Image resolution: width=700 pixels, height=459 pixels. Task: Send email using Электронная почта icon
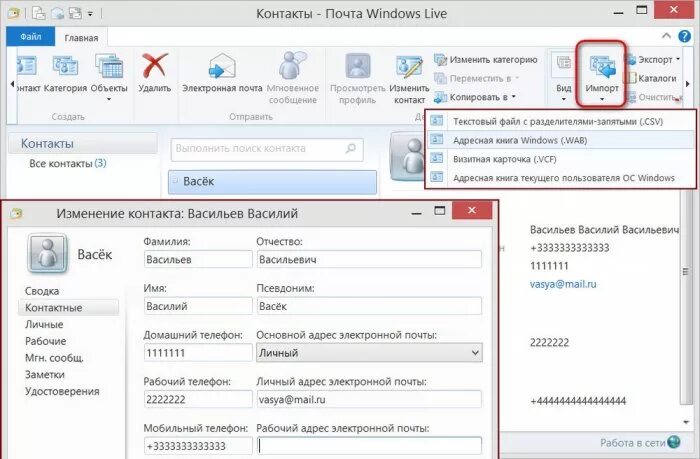pyautogui.click(x=222, y=73)
